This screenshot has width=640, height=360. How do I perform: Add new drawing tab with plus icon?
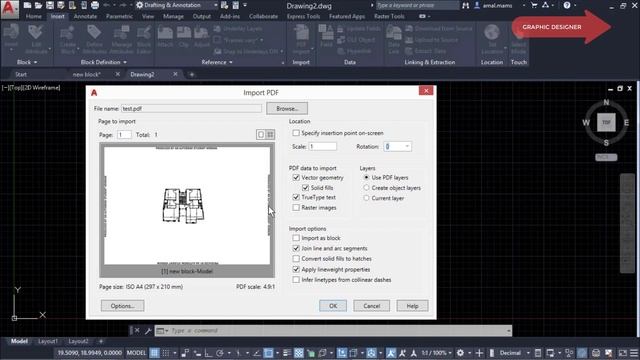point(192,75)
